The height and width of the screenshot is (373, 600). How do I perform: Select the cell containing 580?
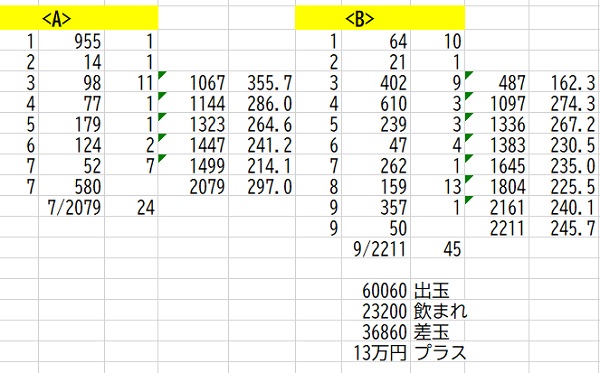72,186
